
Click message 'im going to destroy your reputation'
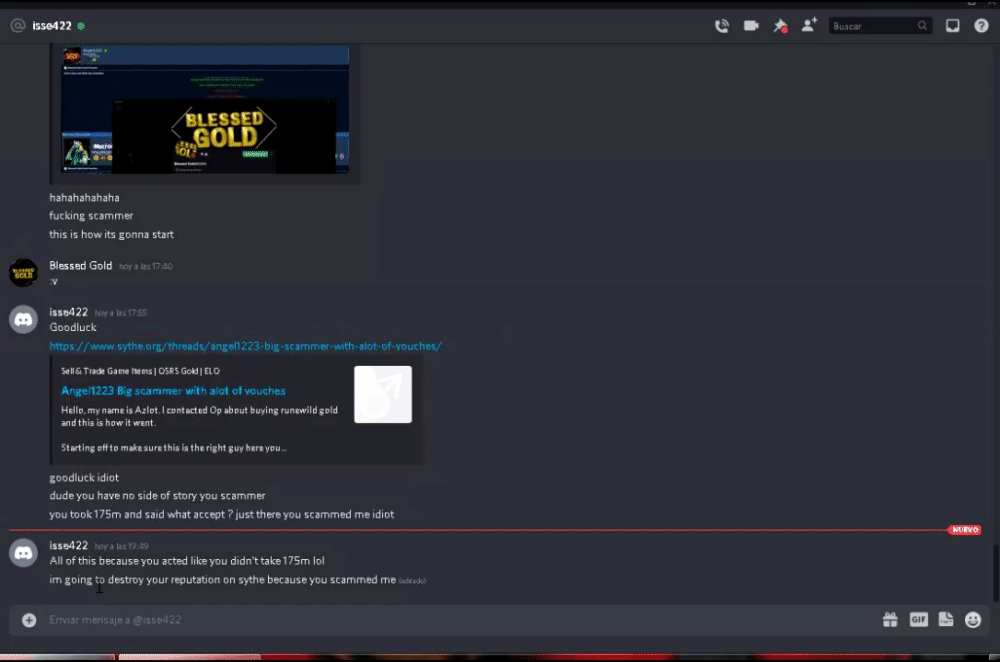tap(223, 580)
